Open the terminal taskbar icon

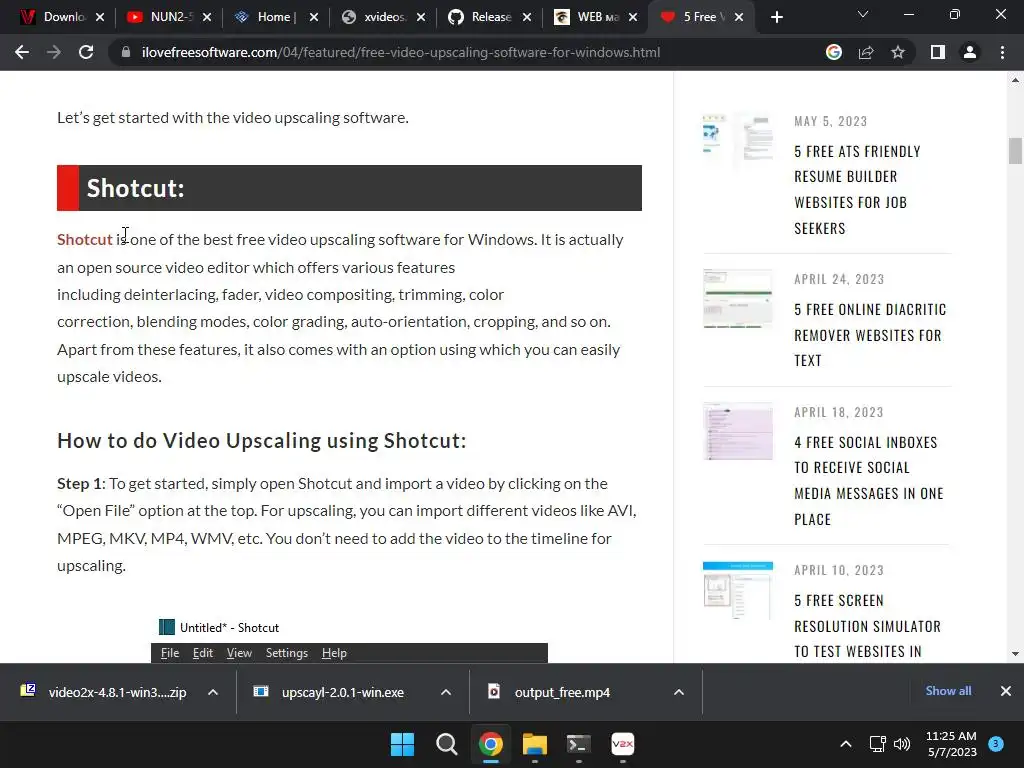pos(579,744)
